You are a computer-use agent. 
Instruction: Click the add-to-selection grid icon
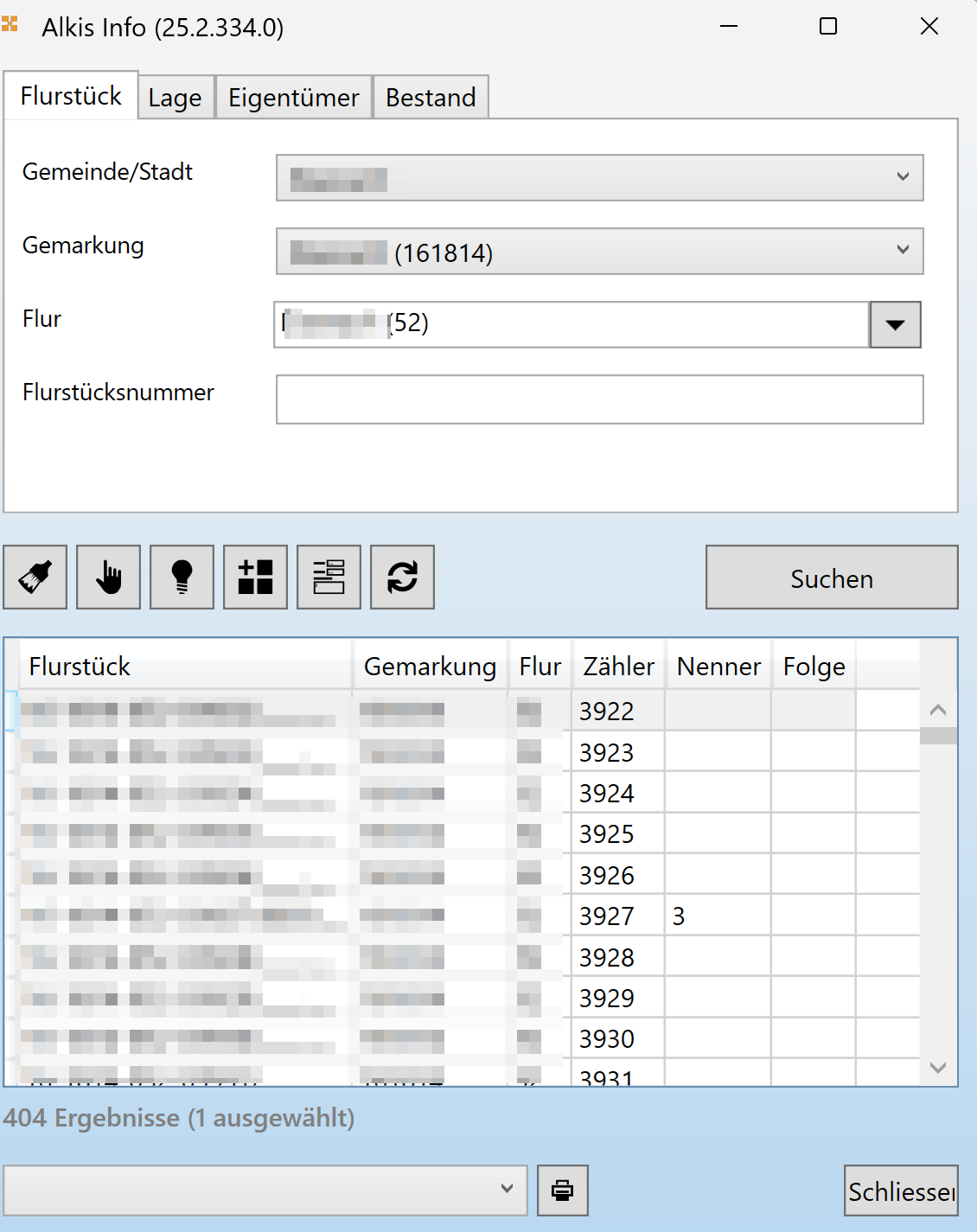pos(255,577)
